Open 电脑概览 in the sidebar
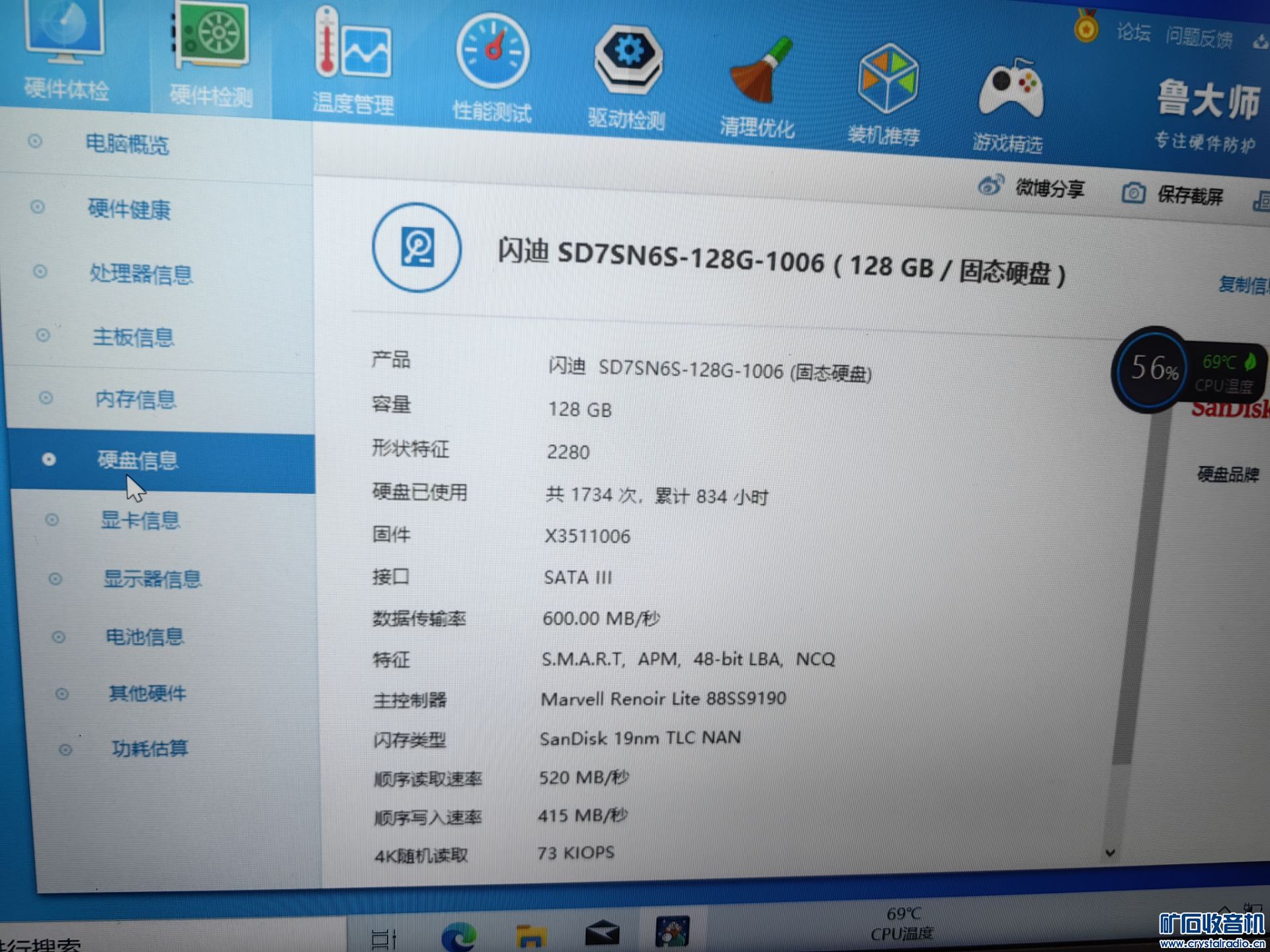Screen dimensions: 1270x952 pos(127,143)
